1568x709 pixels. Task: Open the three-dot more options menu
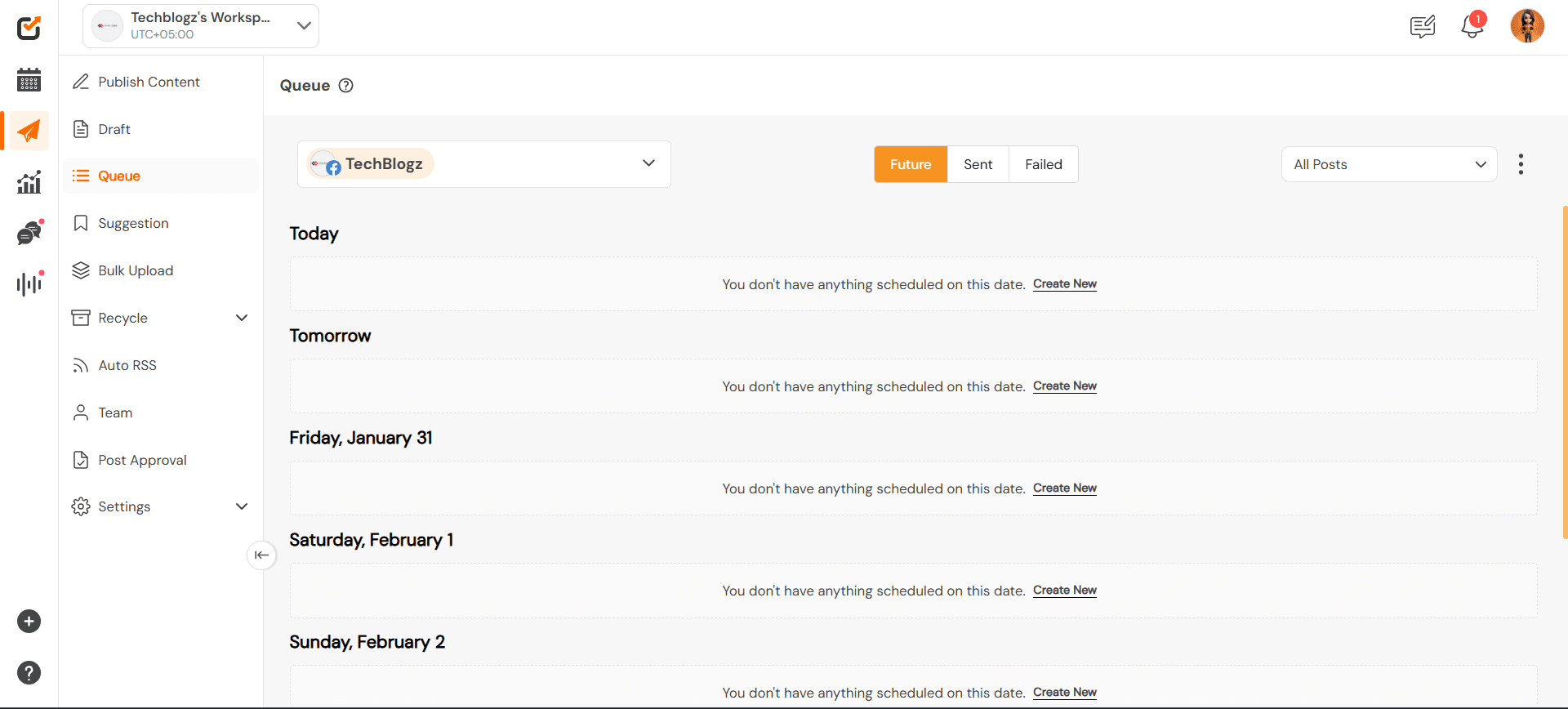1520,164
